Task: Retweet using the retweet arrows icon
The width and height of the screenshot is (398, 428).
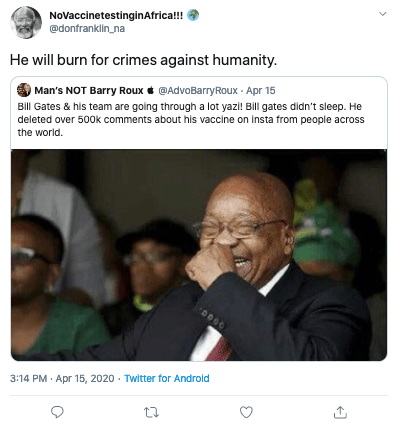Action: click(x=151, y=413)
